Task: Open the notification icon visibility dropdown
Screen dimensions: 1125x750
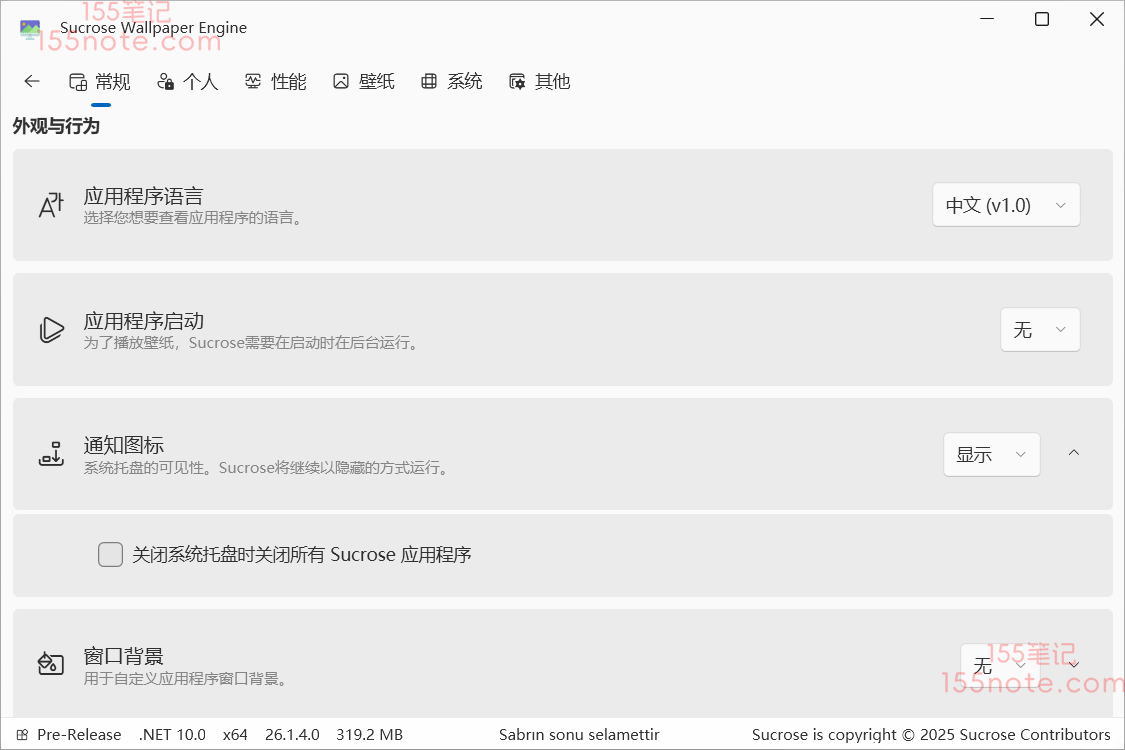Action: coord(991,454)
